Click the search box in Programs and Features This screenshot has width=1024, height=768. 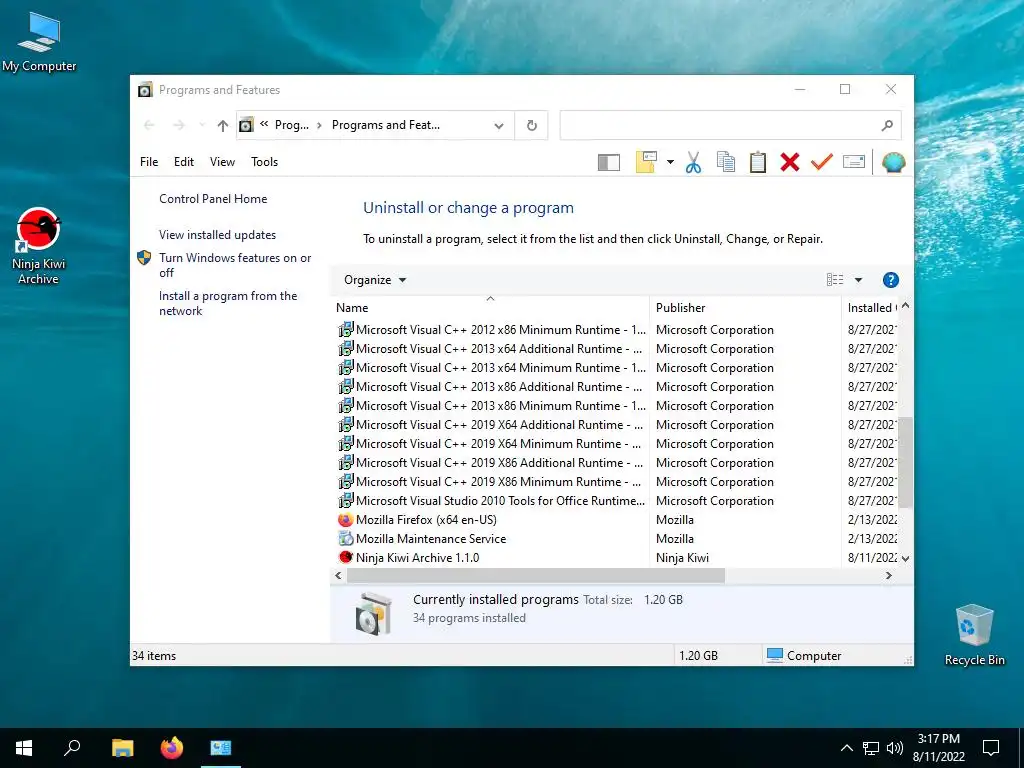click(731, 125)
